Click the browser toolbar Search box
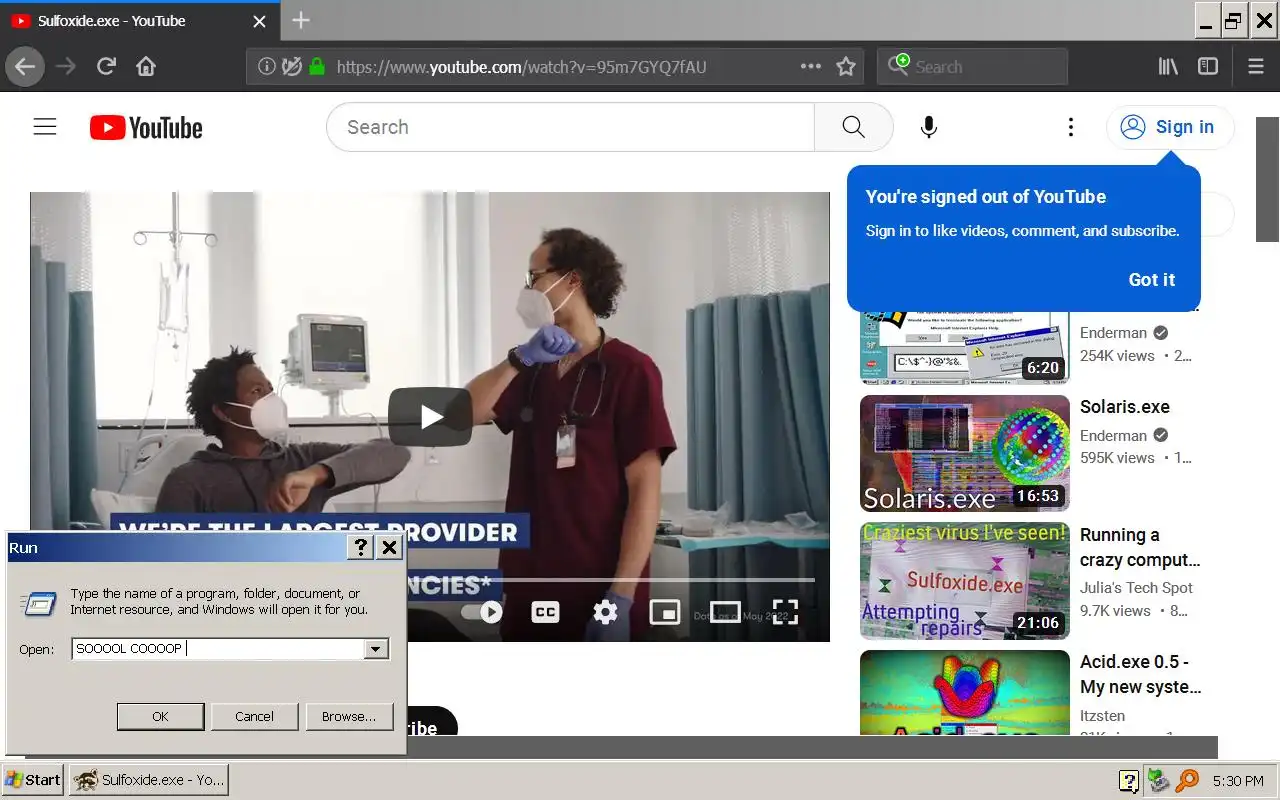1280x800 pixels. (973, 67)
